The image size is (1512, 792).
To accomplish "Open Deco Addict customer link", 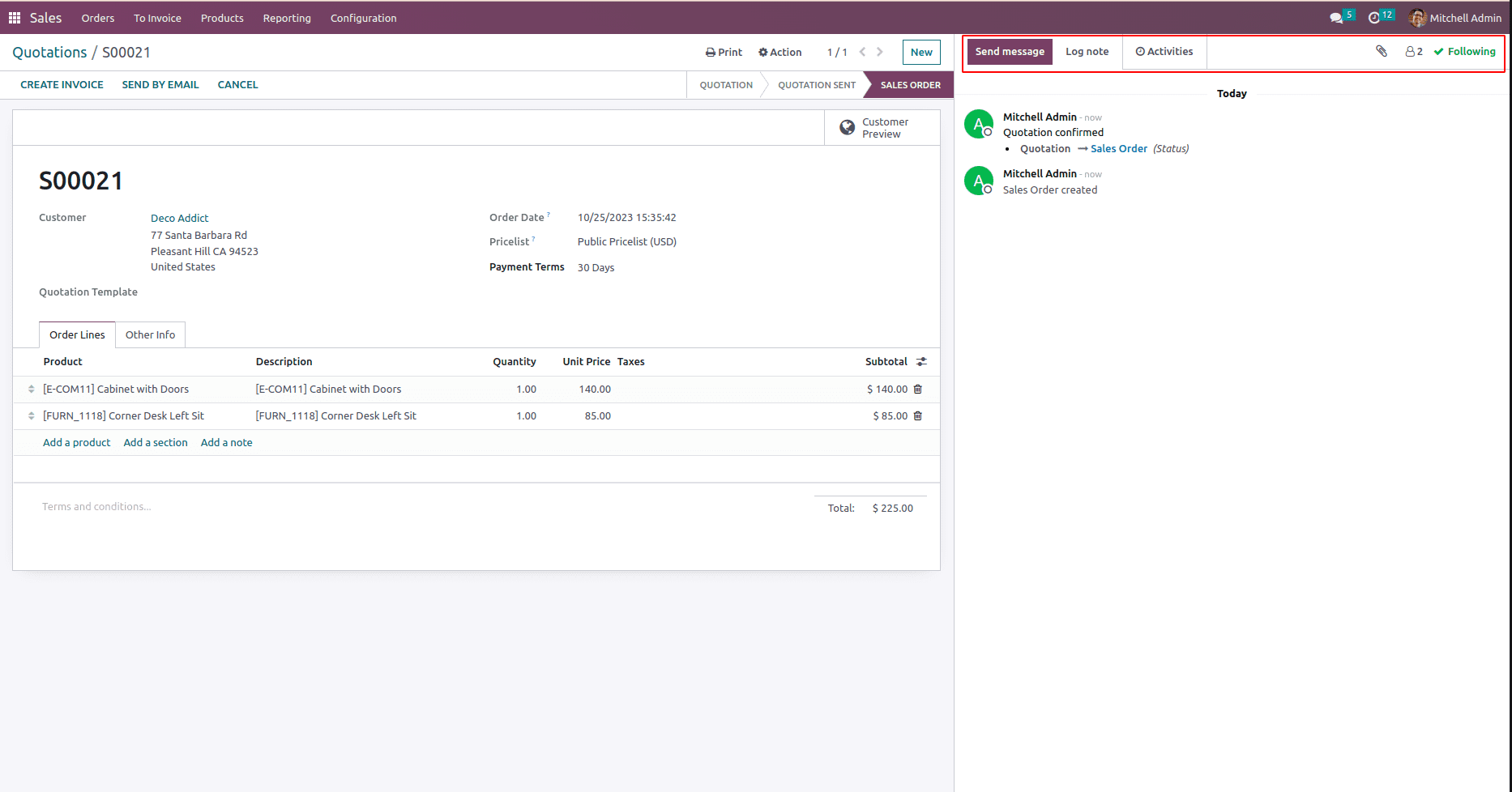I will 179,218.
